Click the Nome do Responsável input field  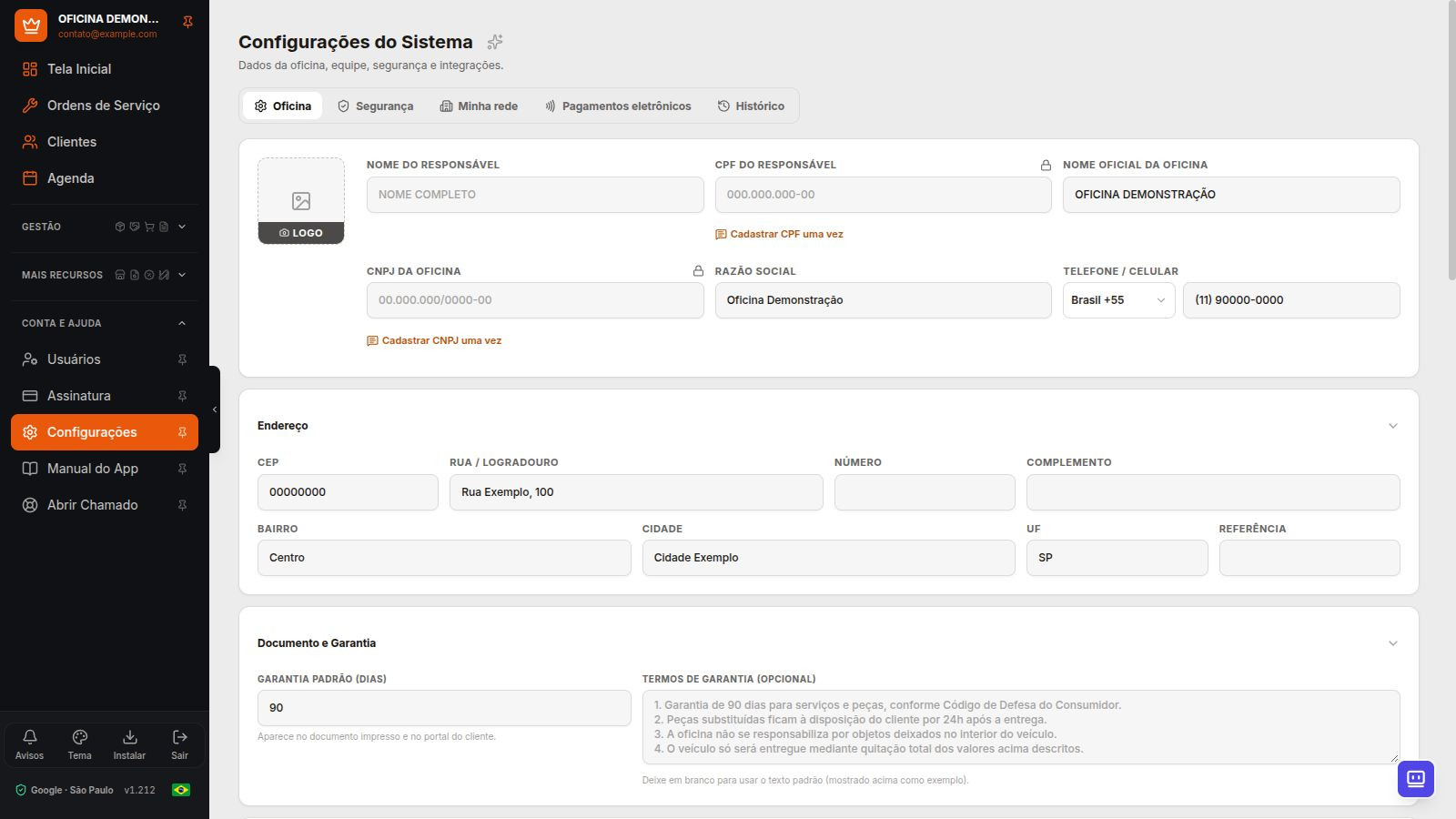pyautogui.click(x=535, y=195)
